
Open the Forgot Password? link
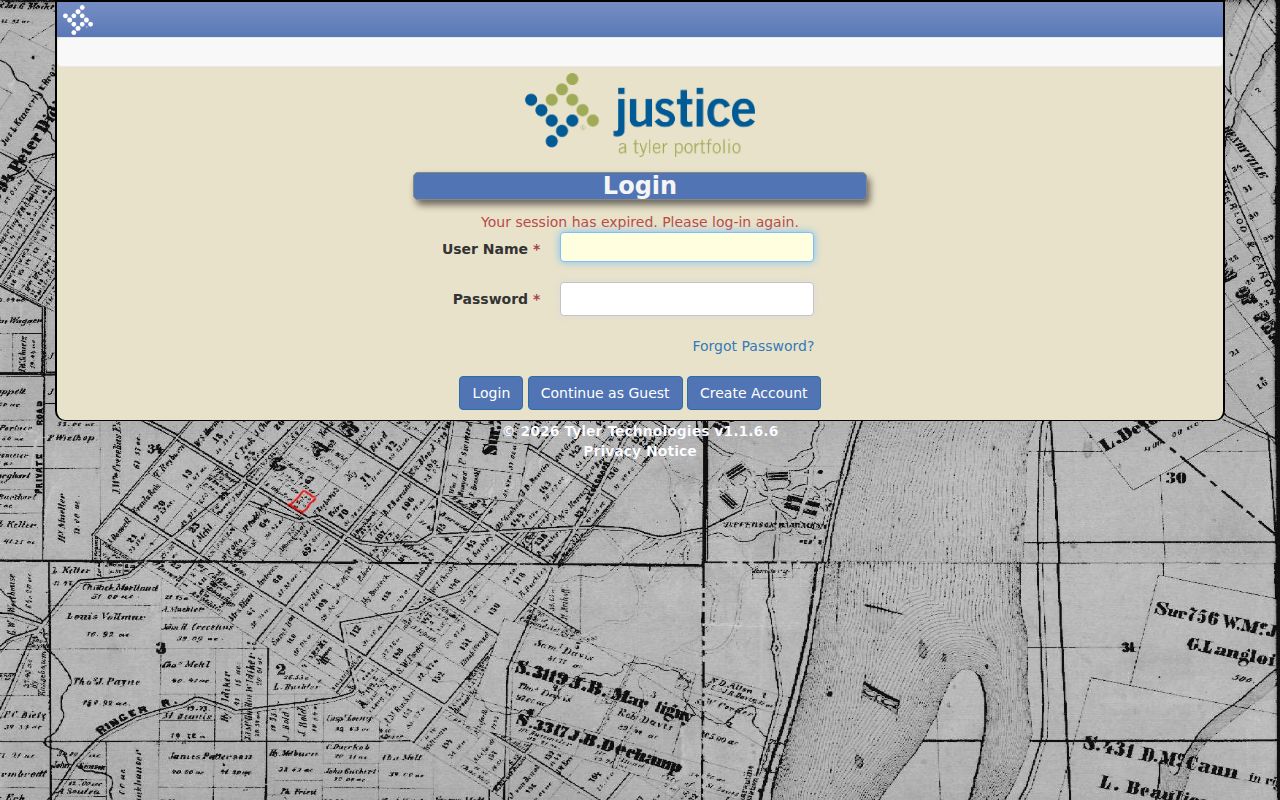tap(753, 346)
